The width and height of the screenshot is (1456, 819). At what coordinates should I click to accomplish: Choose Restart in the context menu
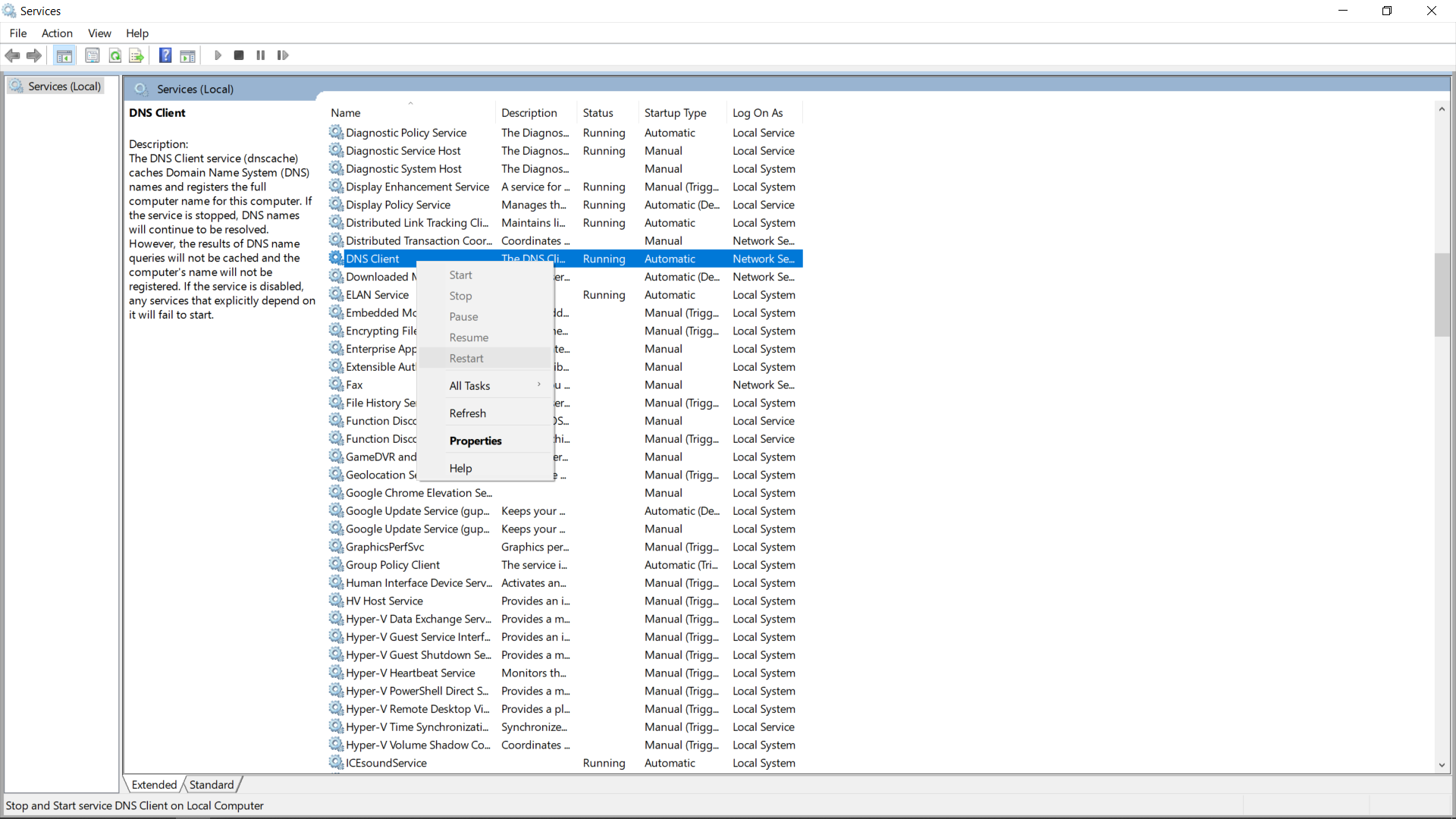coord(485,359)
